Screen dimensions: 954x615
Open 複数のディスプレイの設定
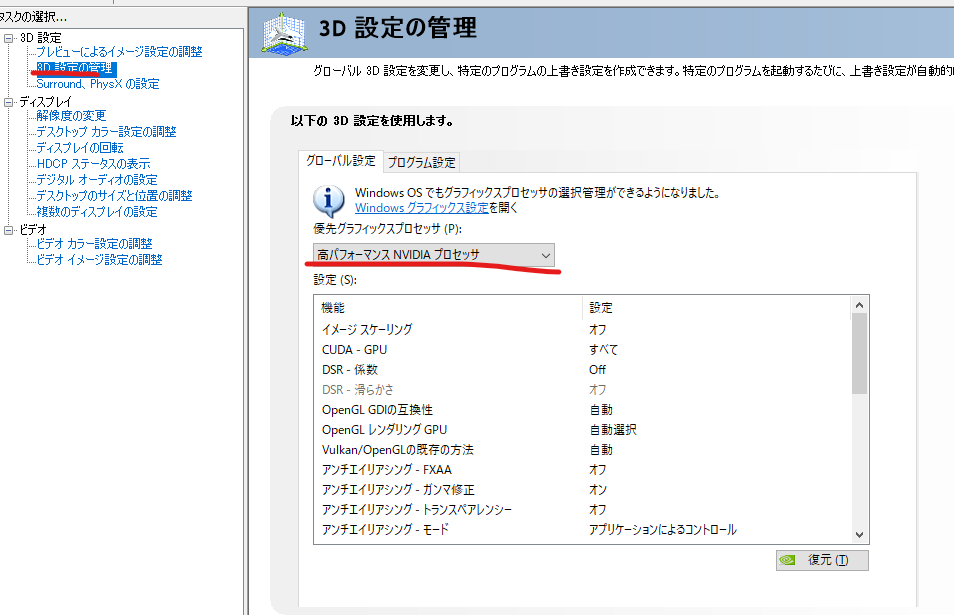click(x=97, y=212)
